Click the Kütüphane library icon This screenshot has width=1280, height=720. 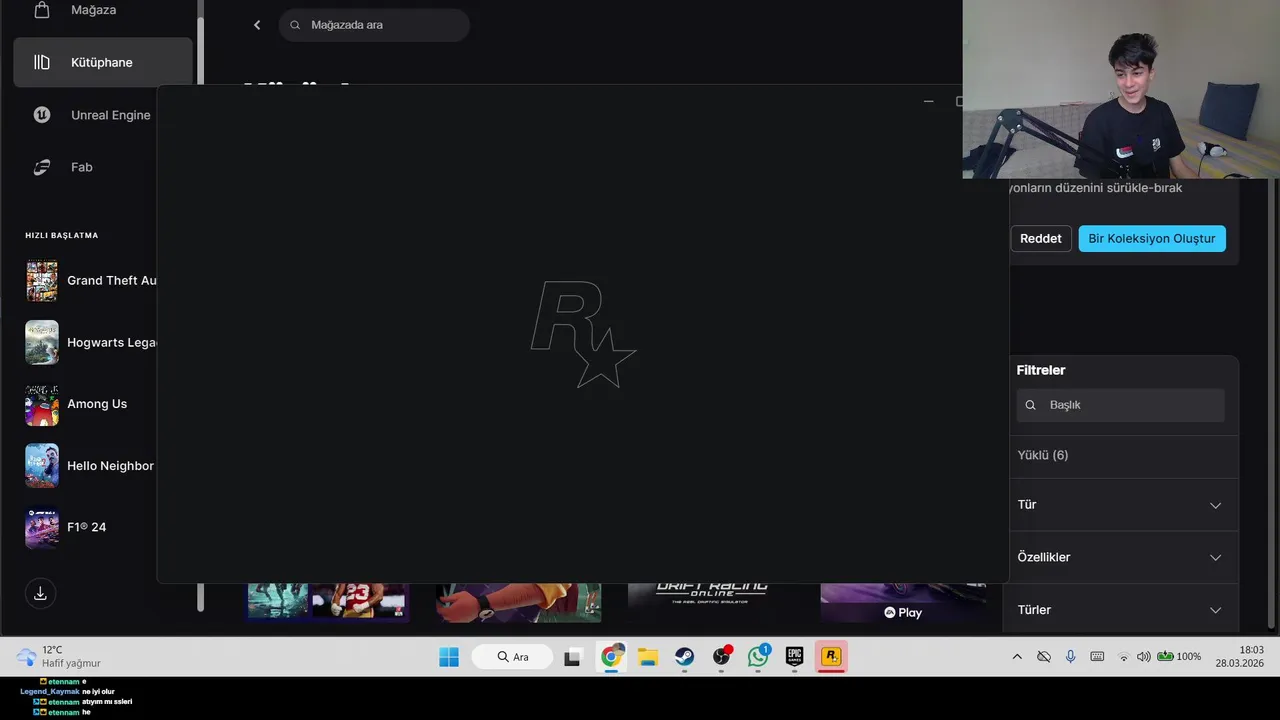(42, 62)
